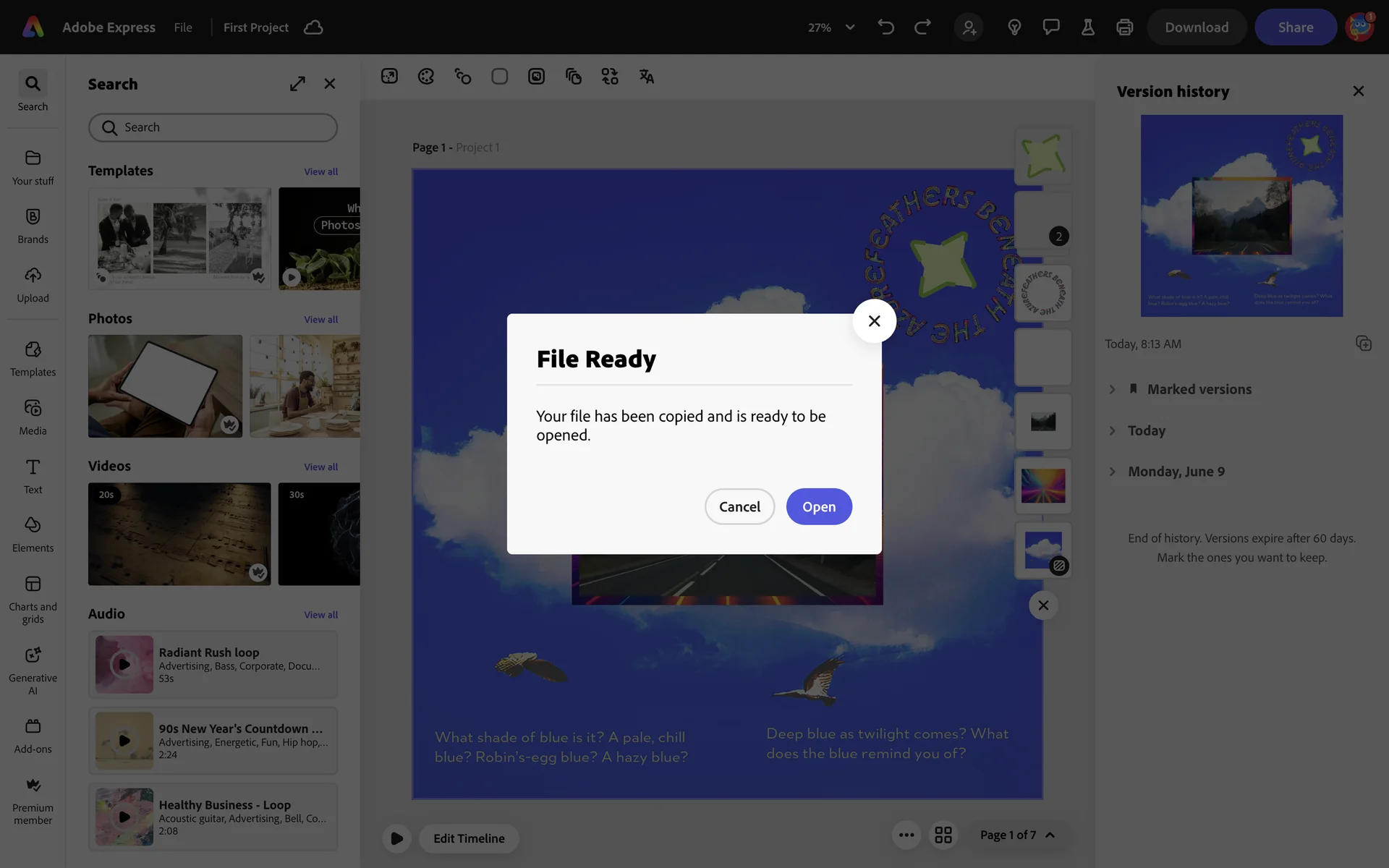Play the Radiant Rush loop audio preview
Image resolution: width=1389 pixels, height=868 pixels.
(124, 664)
